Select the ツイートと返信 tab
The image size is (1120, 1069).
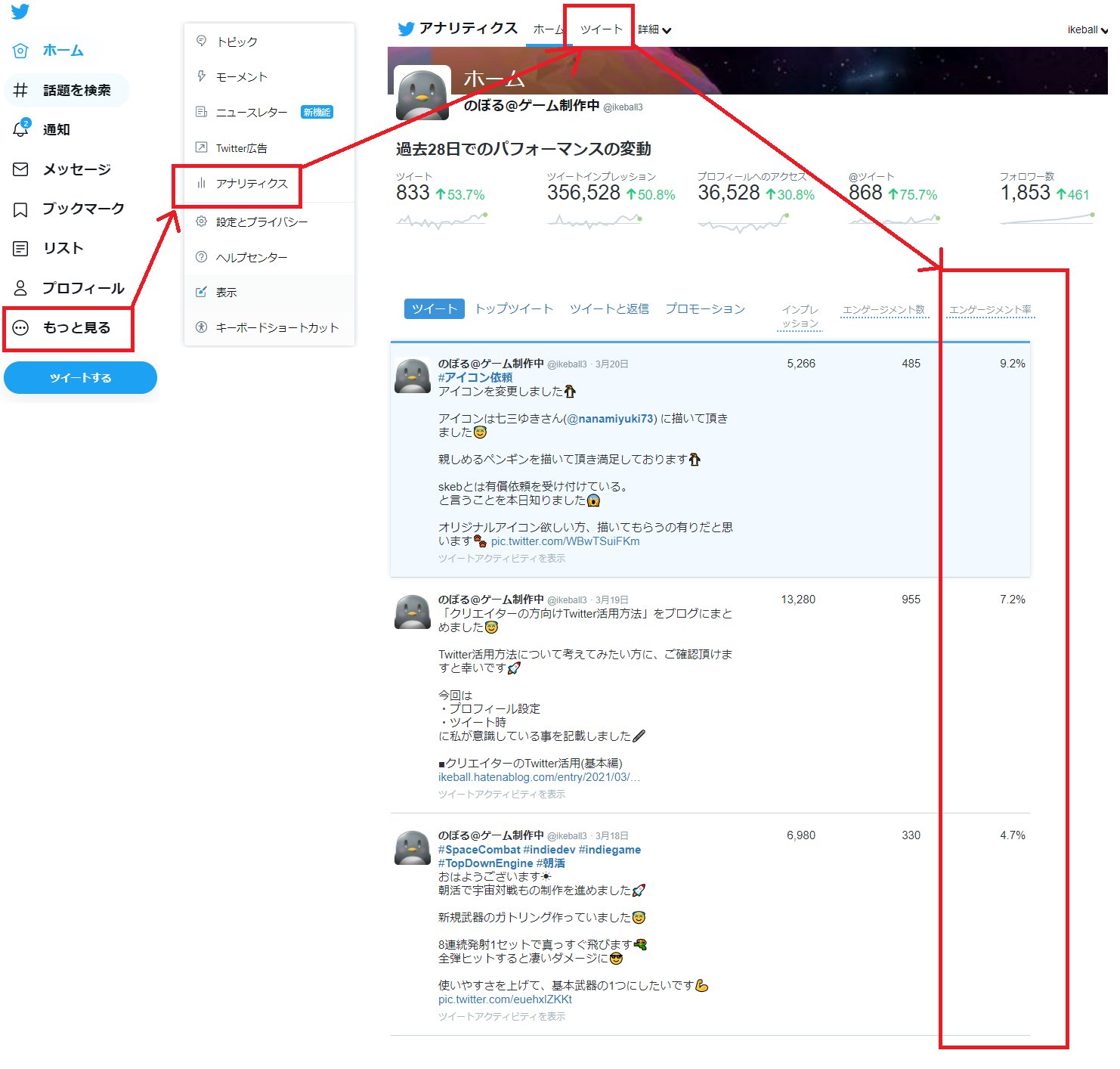coord(609,308)
